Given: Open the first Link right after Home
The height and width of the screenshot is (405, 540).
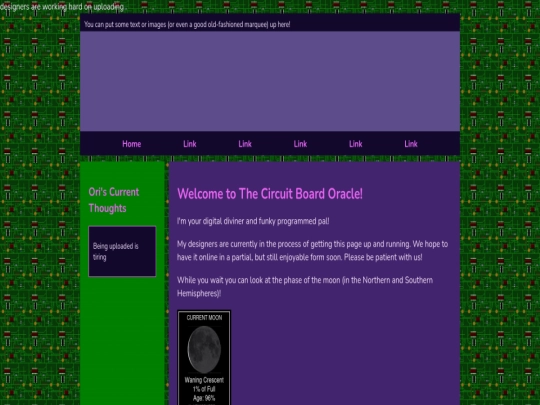Looking at the screenshot, I should point(189,144).
